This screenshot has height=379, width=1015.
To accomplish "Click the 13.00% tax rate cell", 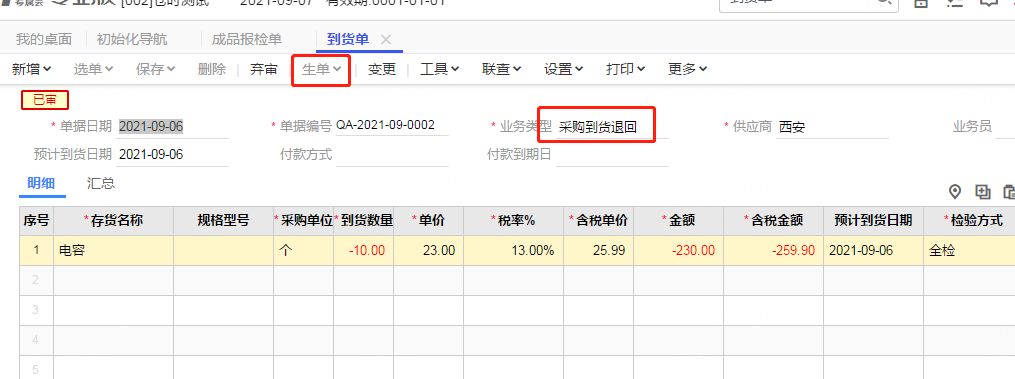I will pyautogui.click(x=513, y=250).
